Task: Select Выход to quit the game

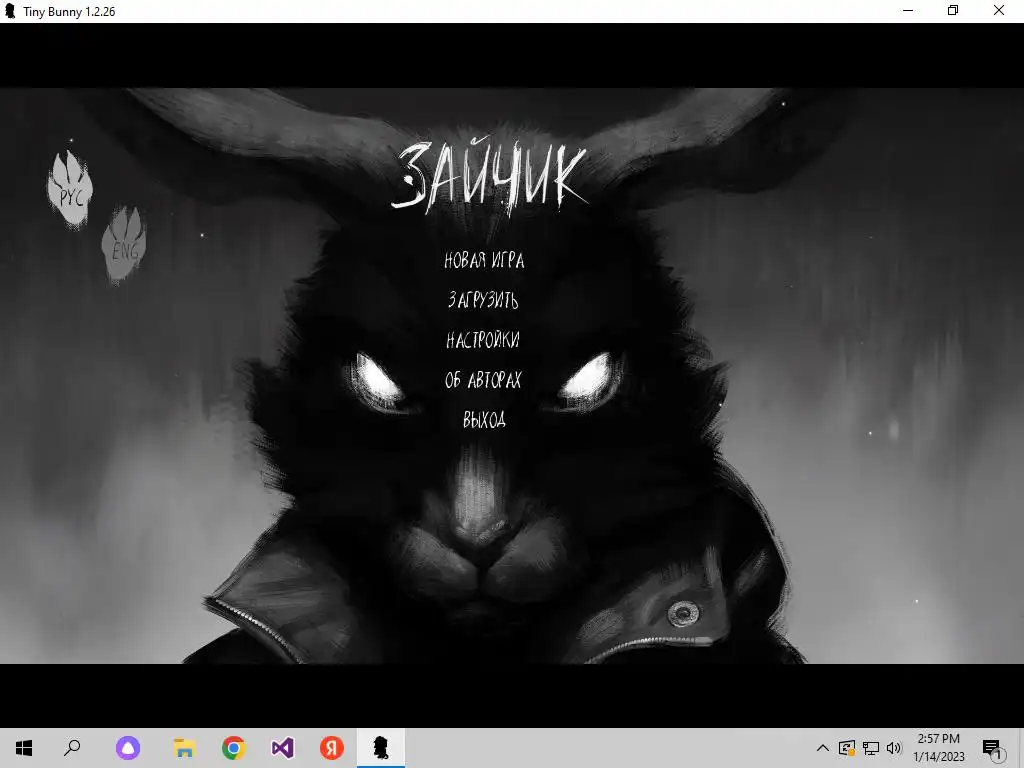Action: pyautogui.click(x=484, y=419)
